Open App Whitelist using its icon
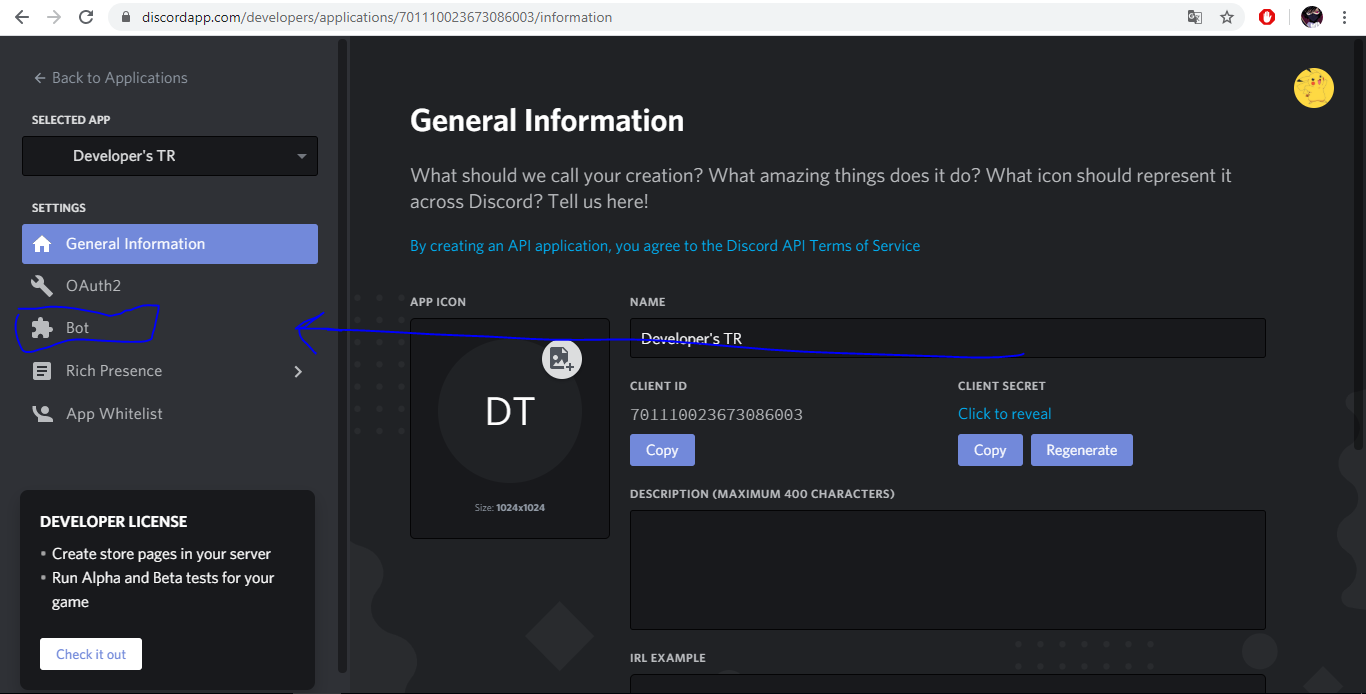The image size is (1366, 694). click(x=42, y=413)
